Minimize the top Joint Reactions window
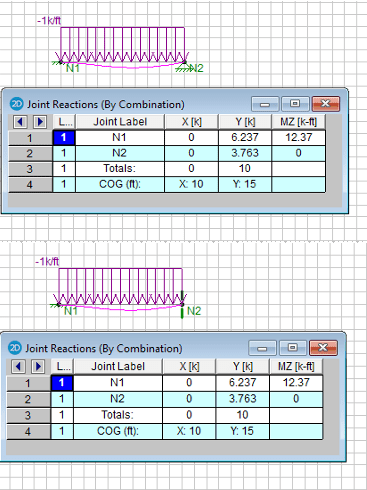 (265, 104)
